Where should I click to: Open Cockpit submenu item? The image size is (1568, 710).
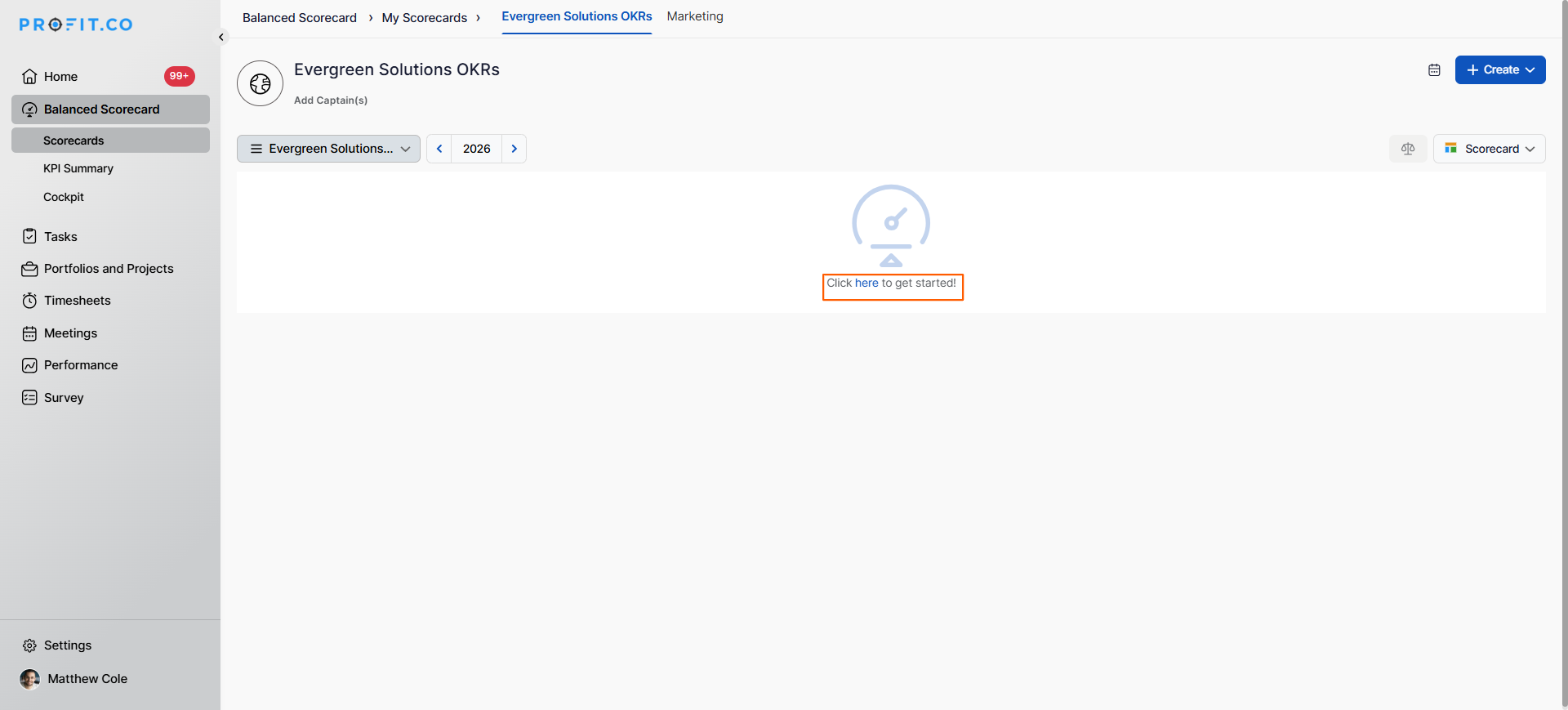(x=64, y=197)
